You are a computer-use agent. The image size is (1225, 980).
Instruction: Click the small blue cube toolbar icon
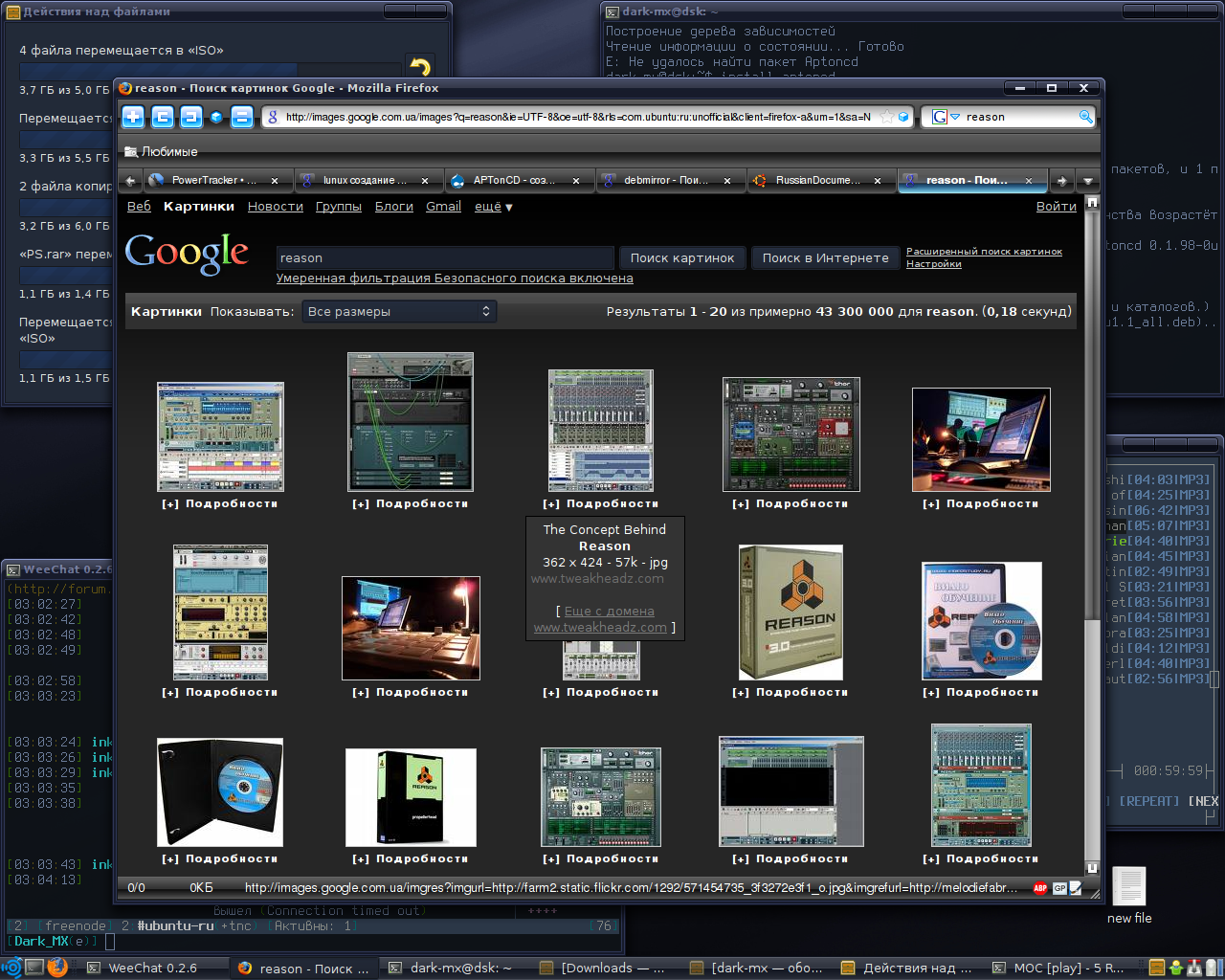click(216, 117)
